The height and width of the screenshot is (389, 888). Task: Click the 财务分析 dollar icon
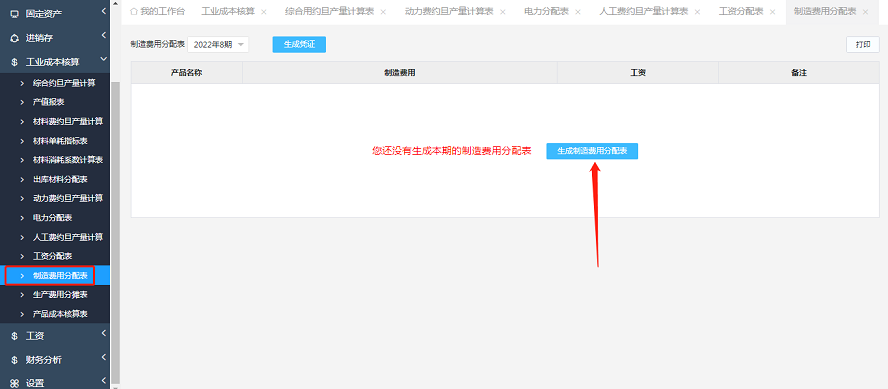click(15, 360)
